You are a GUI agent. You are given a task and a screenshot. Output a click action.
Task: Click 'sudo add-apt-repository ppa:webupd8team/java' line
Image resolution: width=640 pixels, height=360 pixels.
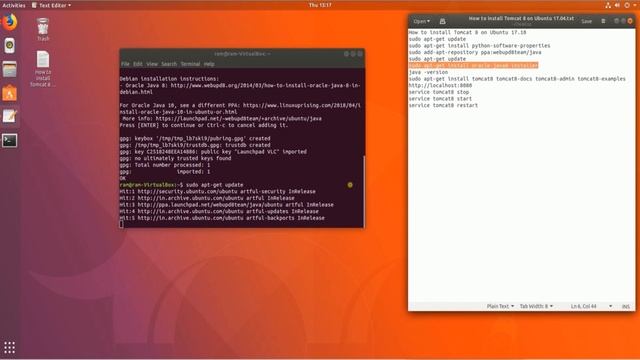coord(475,52)
